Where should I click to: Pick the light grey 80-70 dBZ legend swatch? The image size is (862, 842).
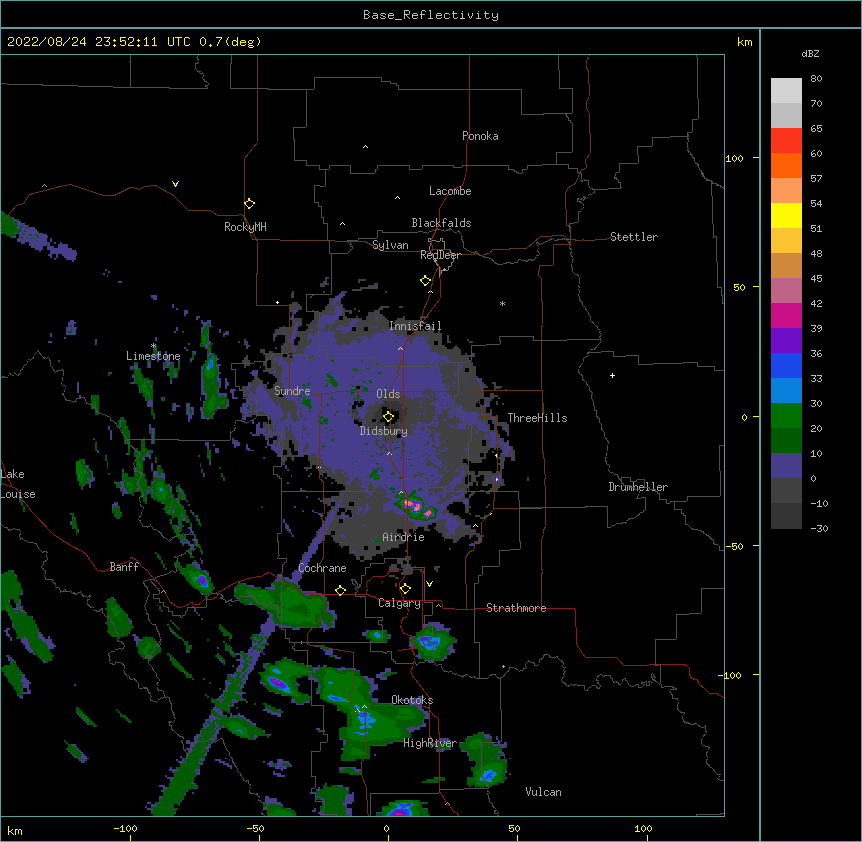point(786,91)
